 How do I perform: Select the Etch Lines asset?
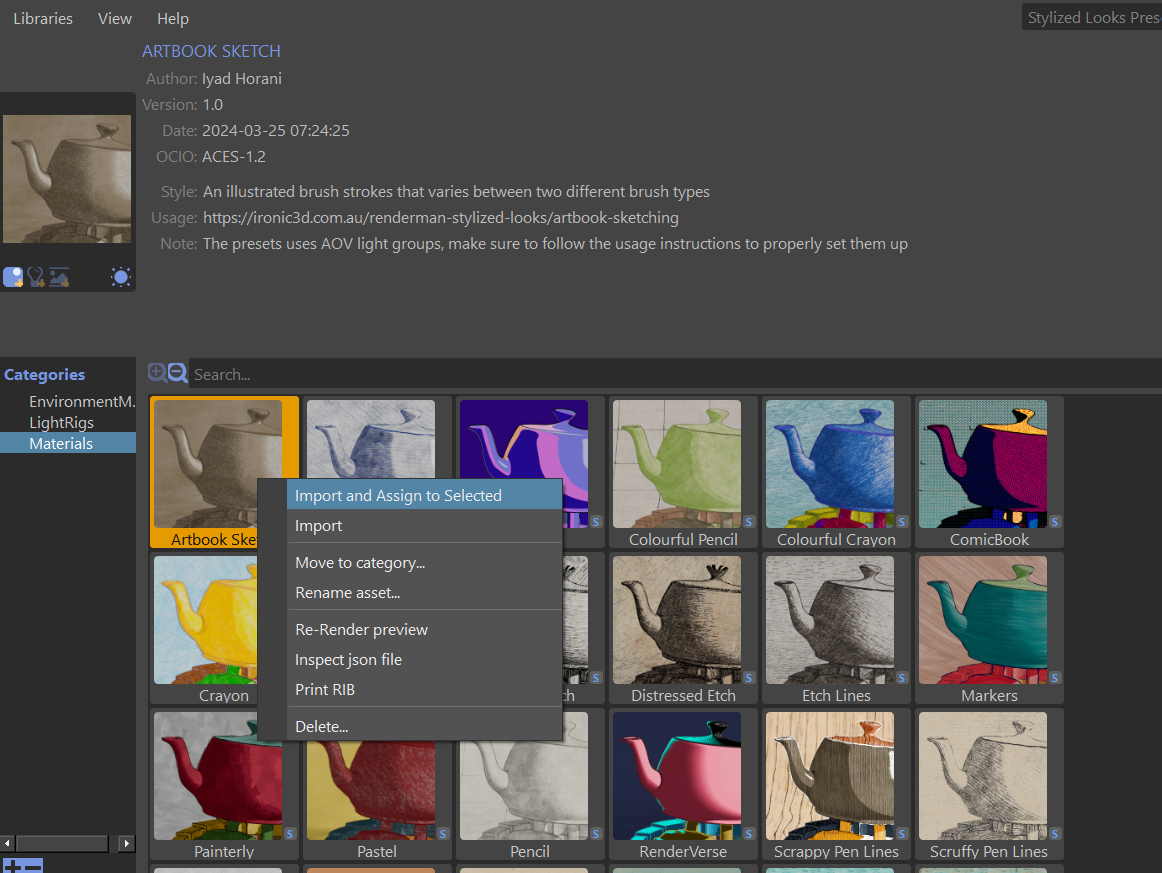(x=836, y=628)
